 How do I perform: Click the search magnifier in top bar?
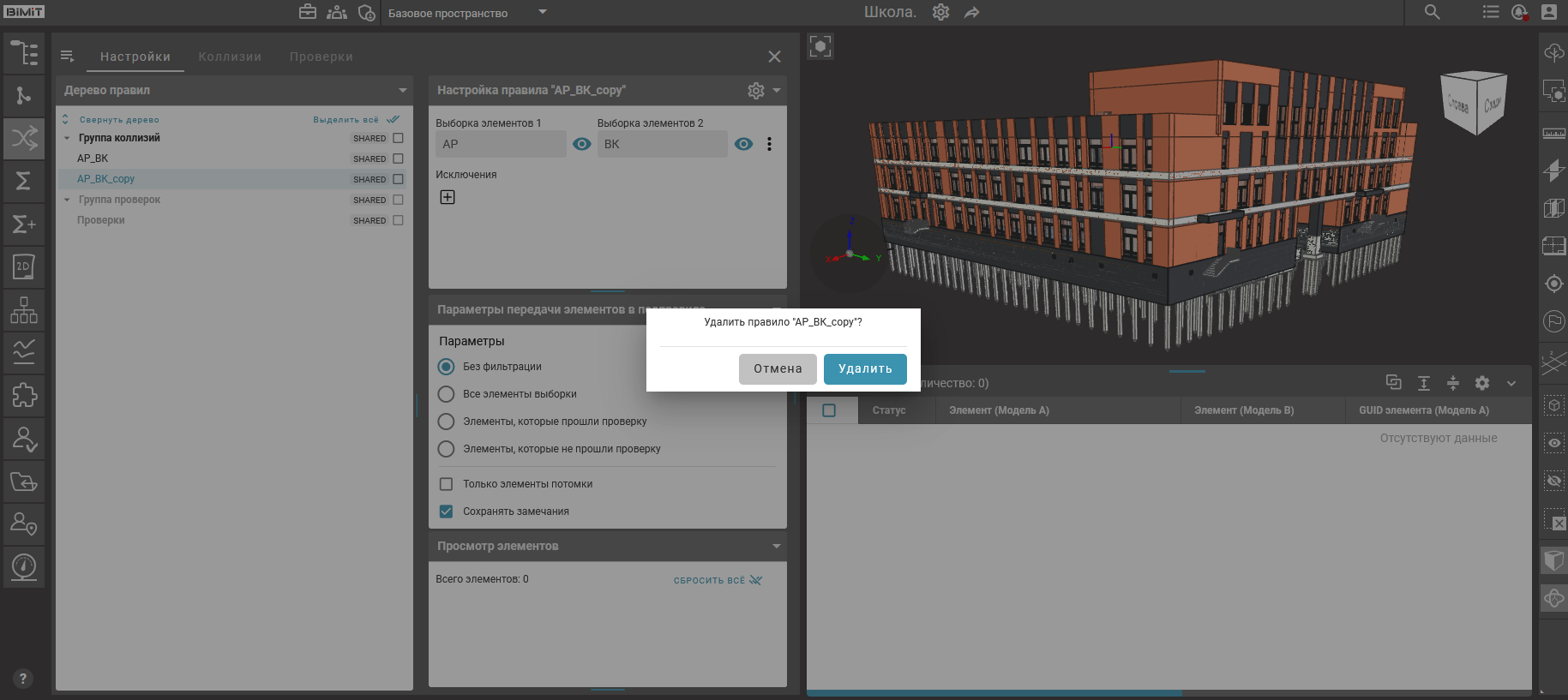click(x=1432, y=12)
